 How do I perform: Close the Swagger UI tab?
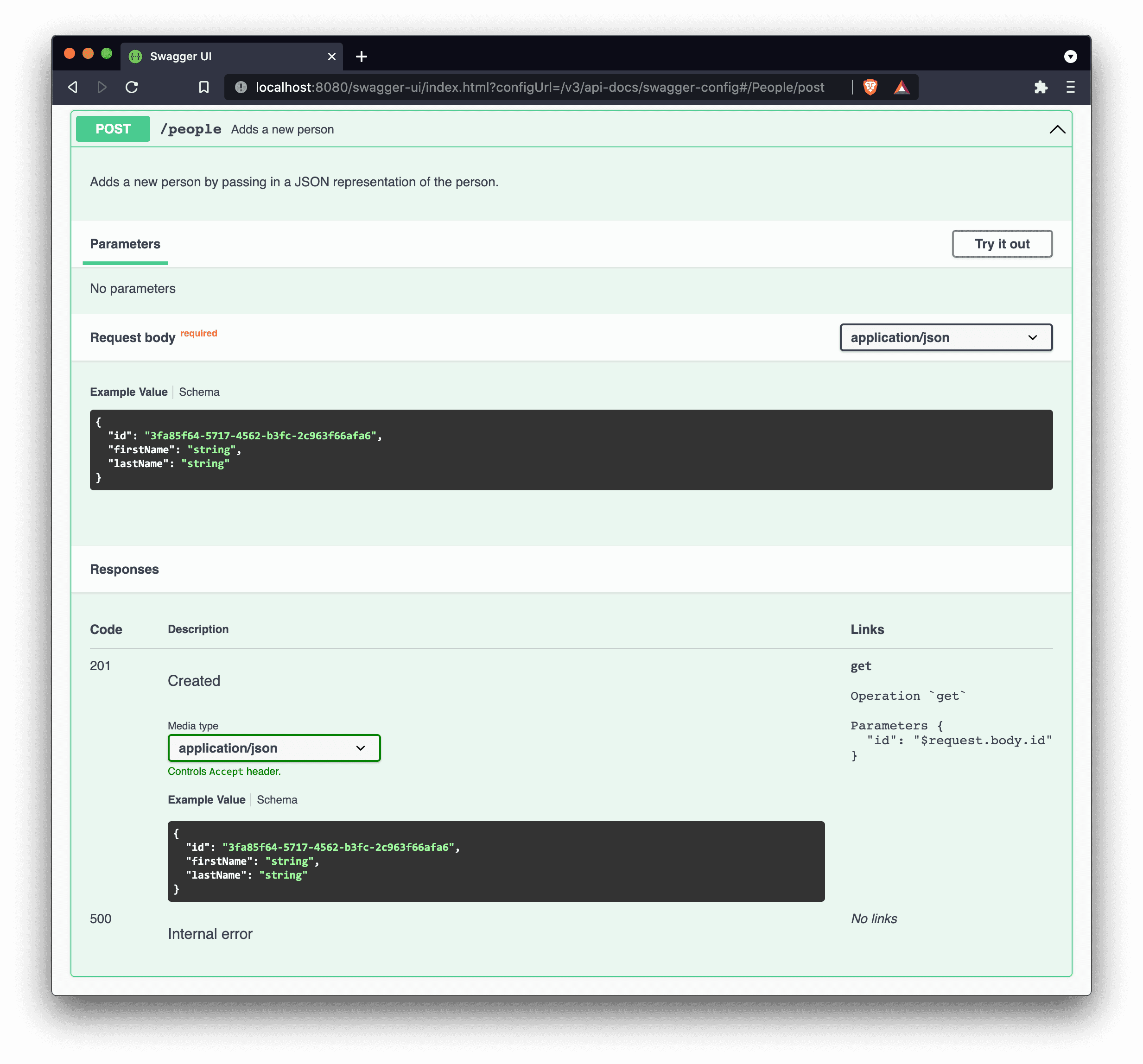point(332,57)
